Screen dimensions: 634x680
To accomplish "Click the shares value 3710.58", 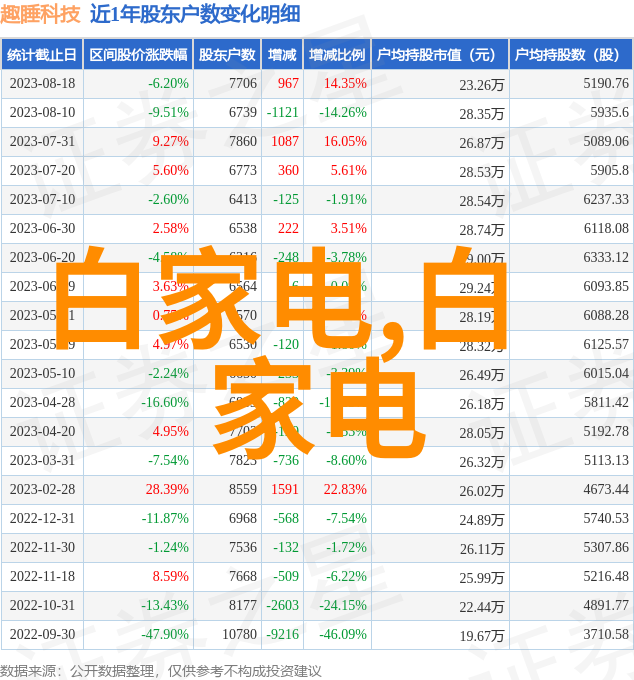I will pyautogui.click(x=606, y=634).
